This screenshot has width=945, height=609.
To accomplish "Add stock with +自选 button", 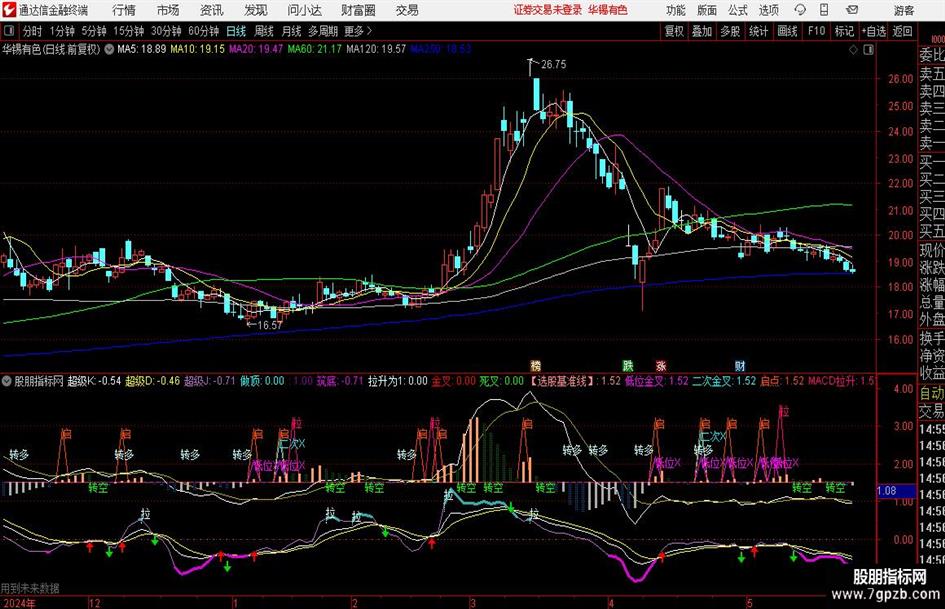I will [874, 31].
